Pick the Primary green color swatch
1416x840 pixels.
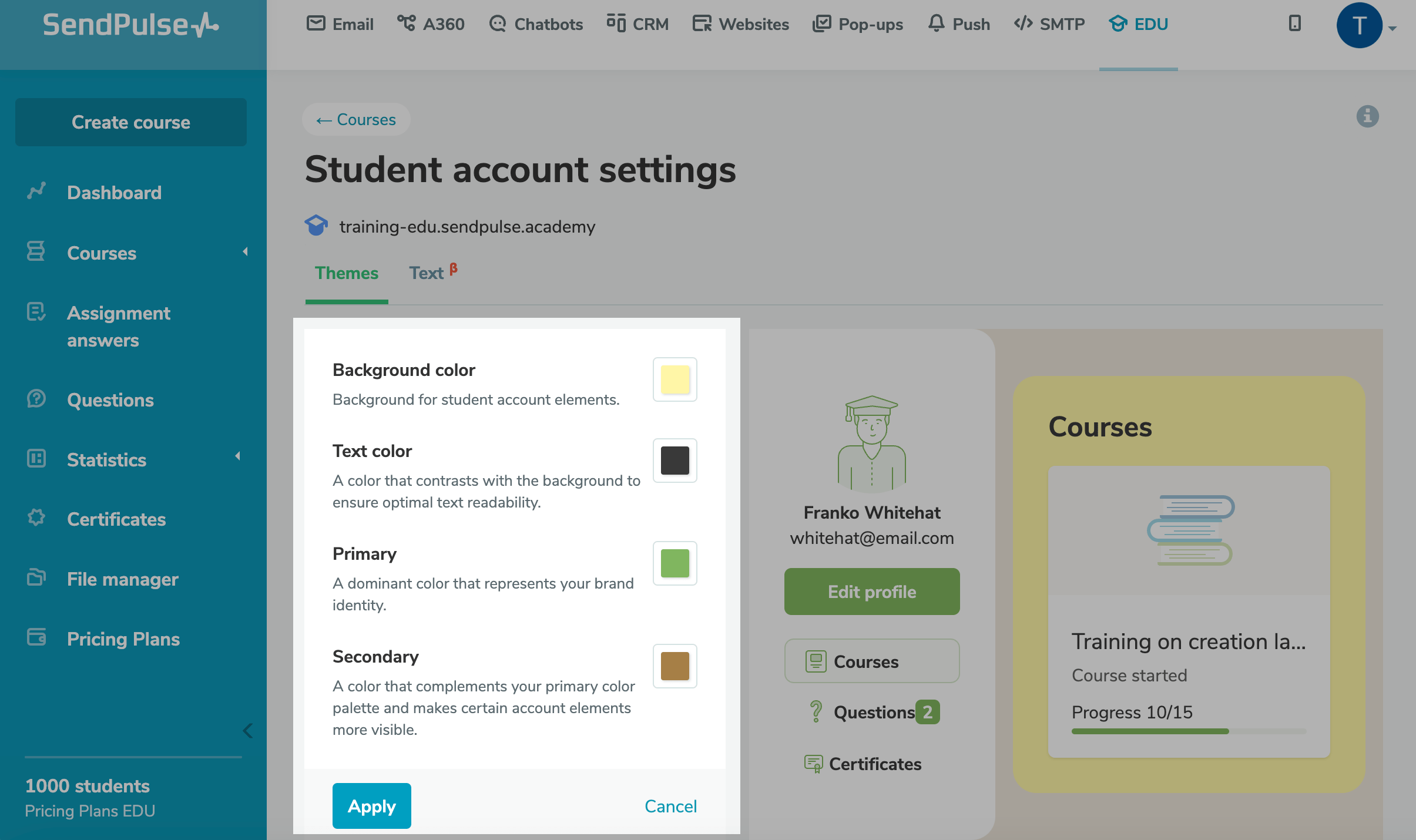675,563
